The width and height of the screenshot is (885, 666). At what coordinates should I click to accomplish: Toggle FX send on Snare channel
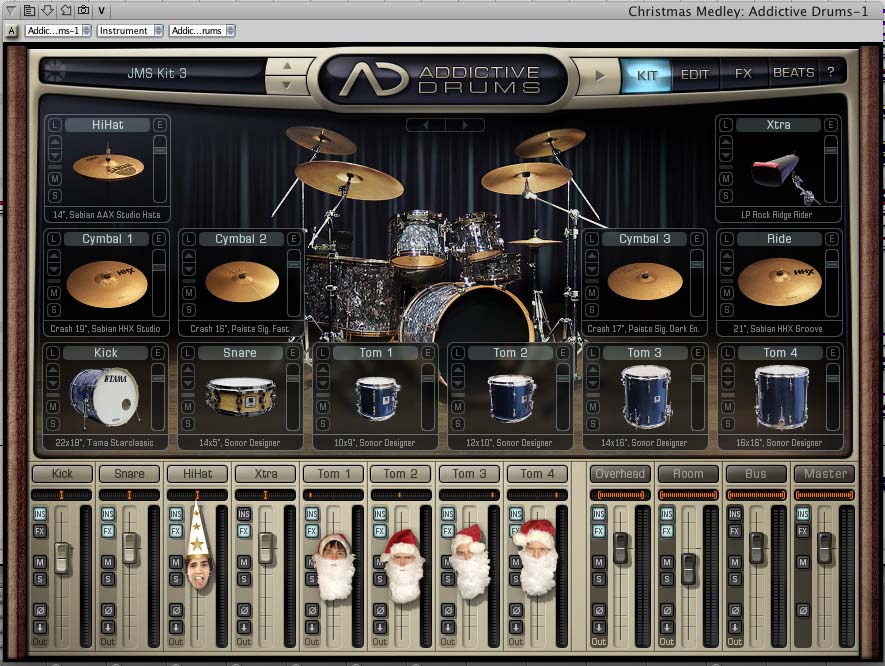pyautogui.click(x=108, y=531)
